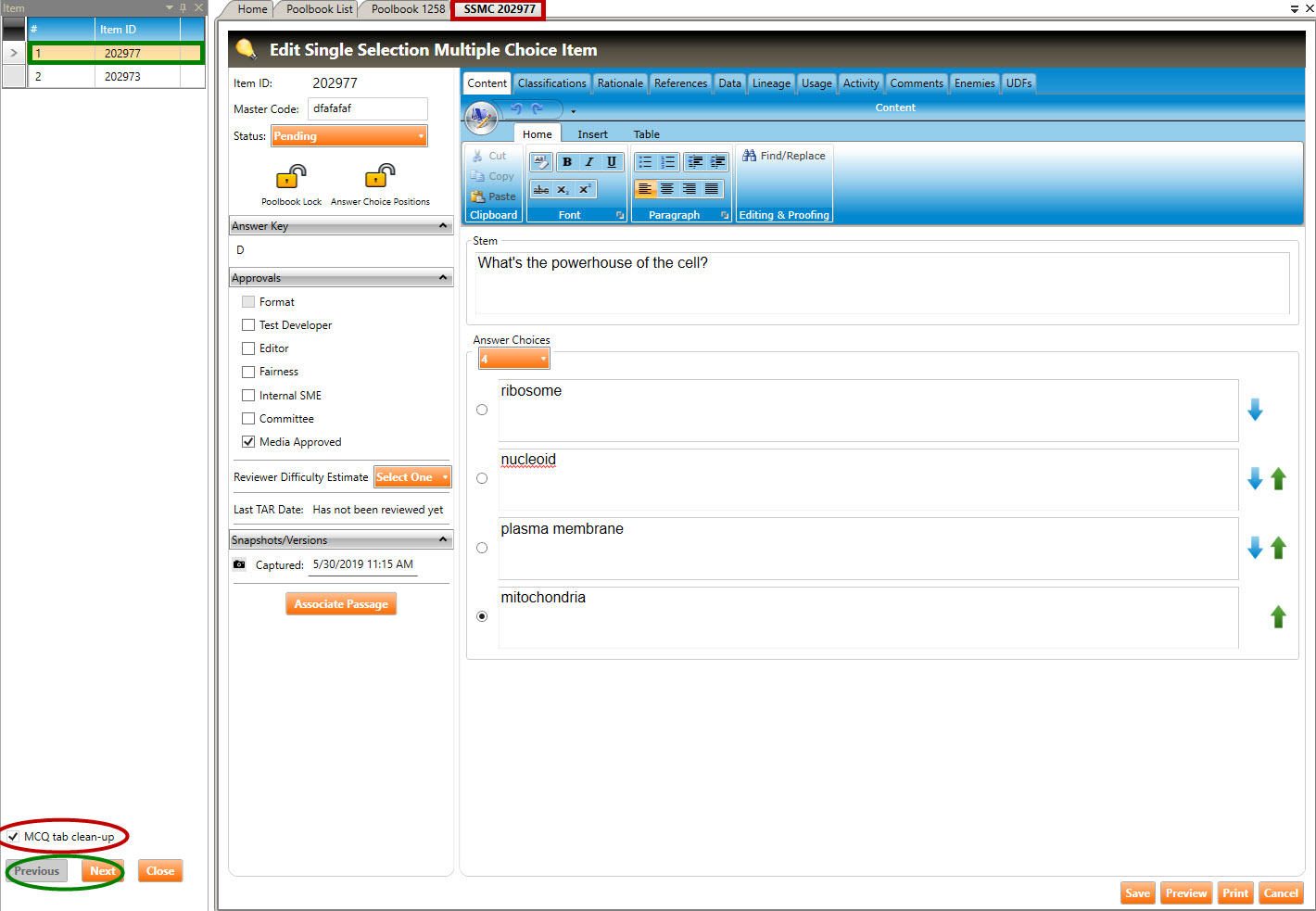
Task: Click into the Master Code field
Action: pos(367,109)
